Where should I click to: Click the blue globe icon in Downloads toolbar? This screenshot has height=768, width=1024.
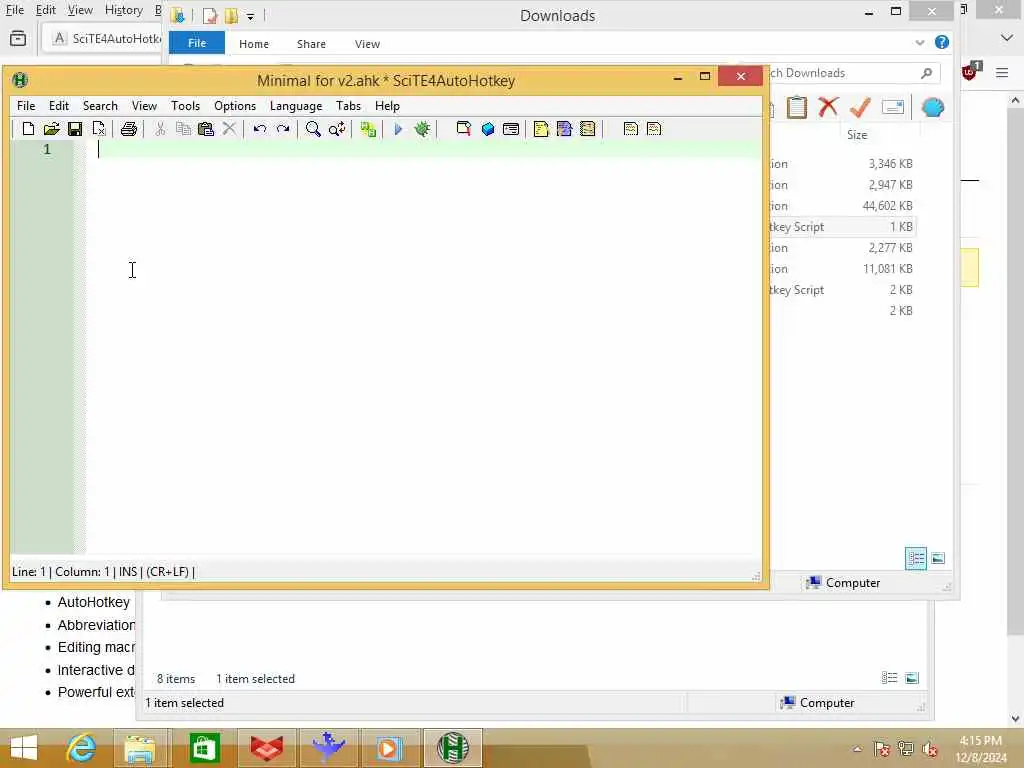pyautogui.click(x=933, y=106)
